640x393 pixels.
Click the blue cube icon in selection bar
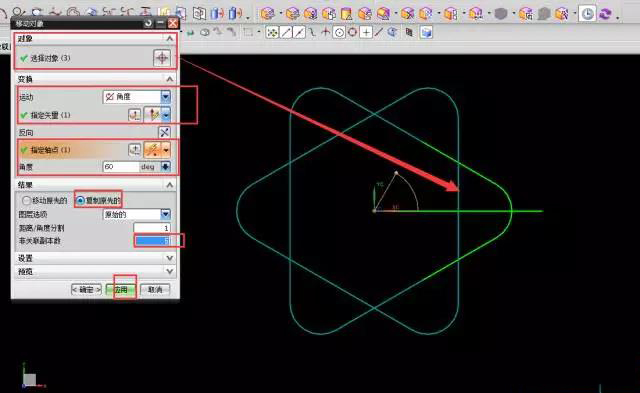[426, 32]
